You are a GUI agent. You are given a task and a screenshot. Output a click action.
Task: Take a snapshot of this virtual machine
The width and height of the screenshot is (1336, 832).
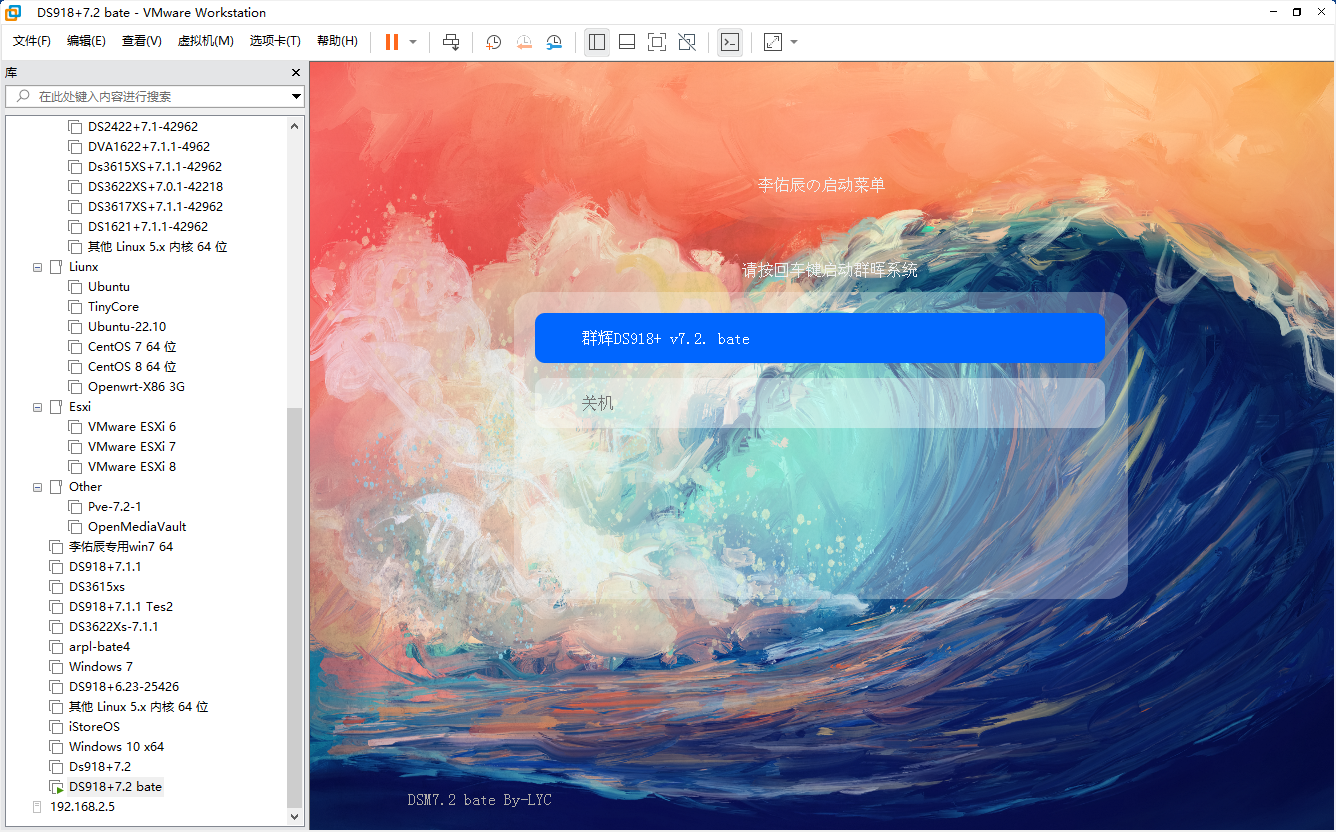click(x=494, y=42)
